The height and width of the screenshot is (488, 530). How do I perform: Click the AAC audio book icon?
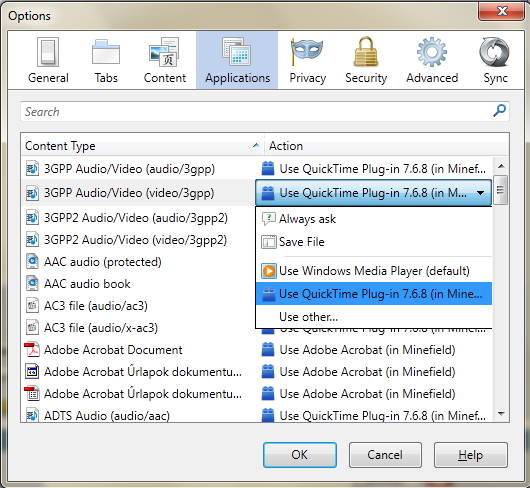point(32,284)
